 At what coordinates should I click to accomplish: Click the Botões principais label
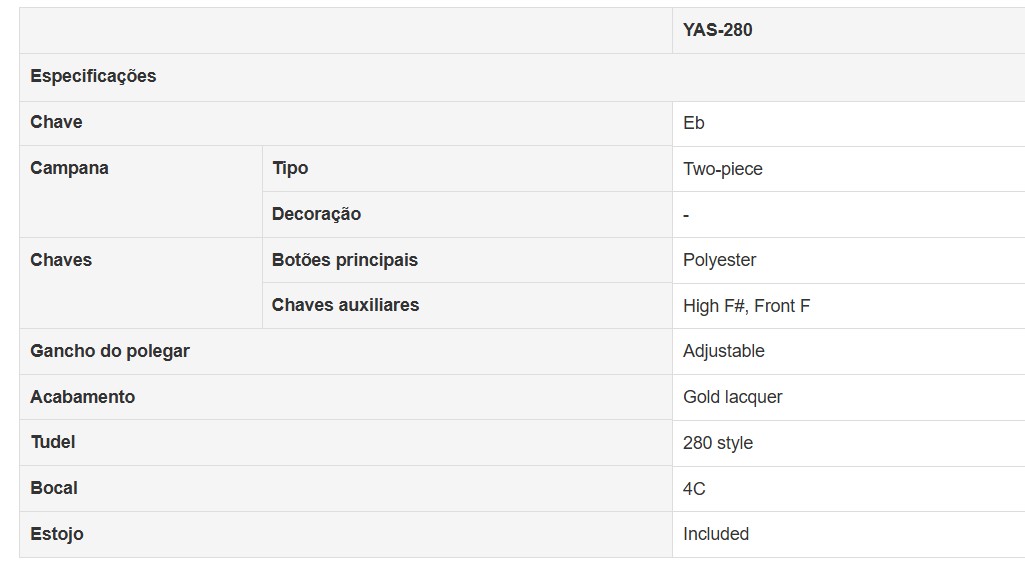345,260
